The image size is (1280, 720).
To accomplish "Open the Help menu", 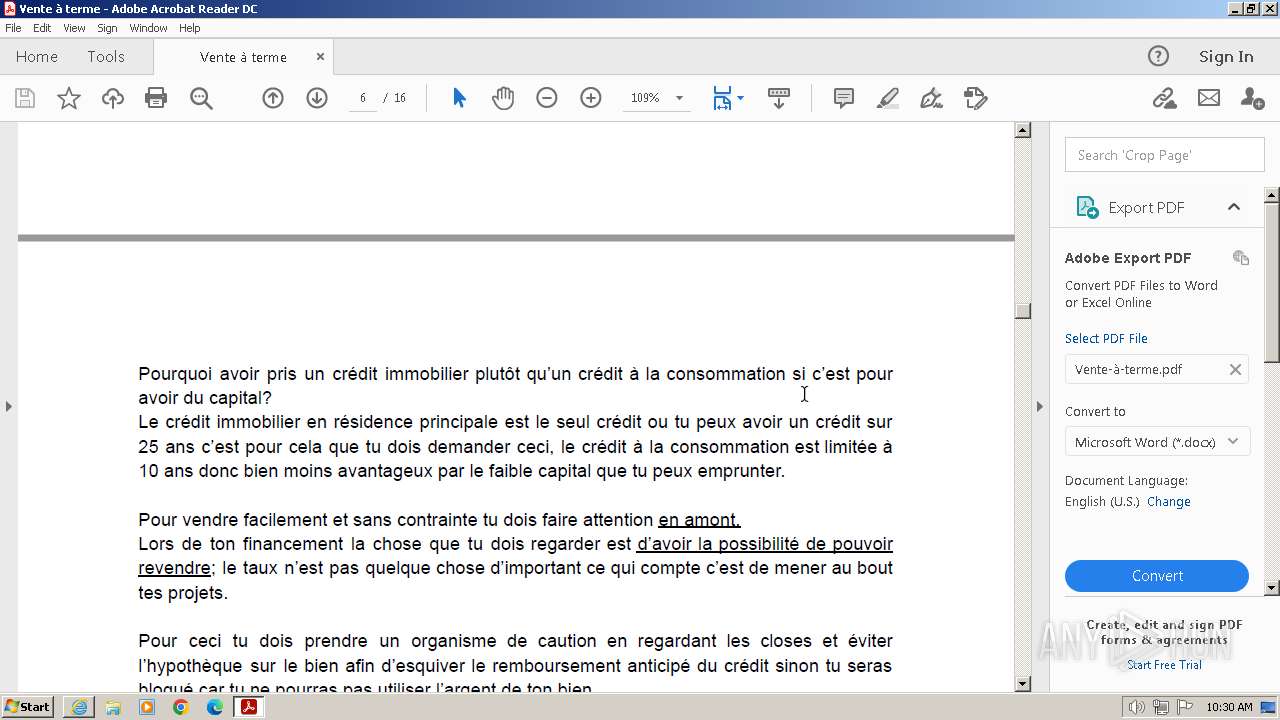I will click(189, 28).
